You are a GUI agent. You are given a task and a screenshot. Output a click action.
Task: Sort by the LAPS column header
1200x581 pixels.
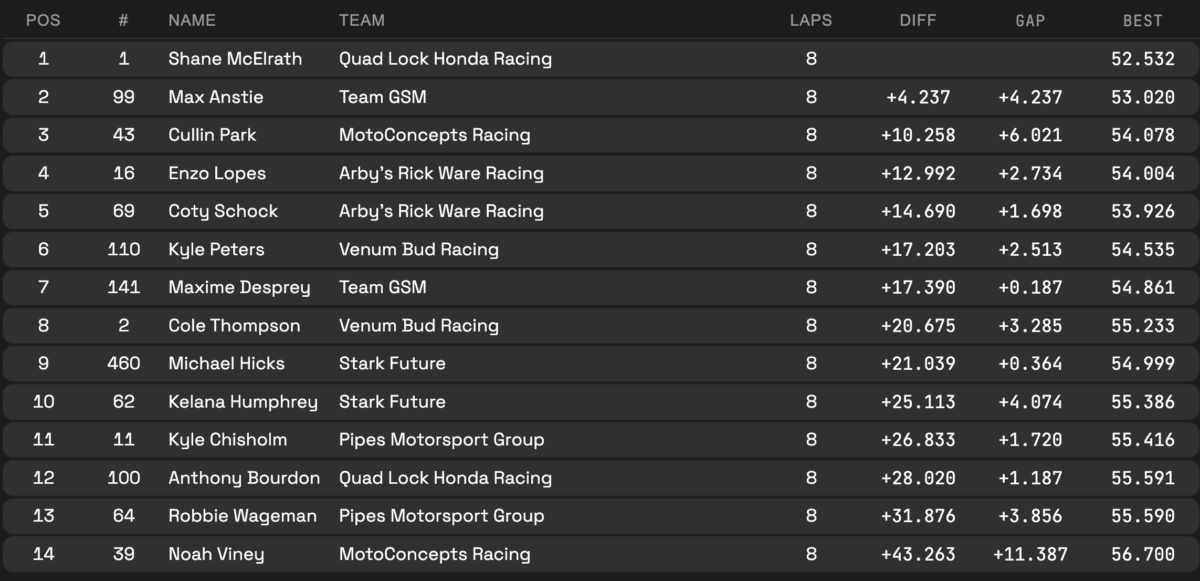[x=810, y=20]
